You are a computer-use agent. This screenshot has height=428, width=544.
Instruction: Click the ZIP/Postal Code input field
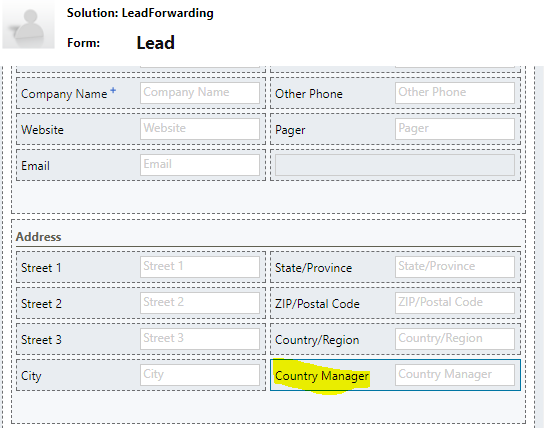click(454, 303)
